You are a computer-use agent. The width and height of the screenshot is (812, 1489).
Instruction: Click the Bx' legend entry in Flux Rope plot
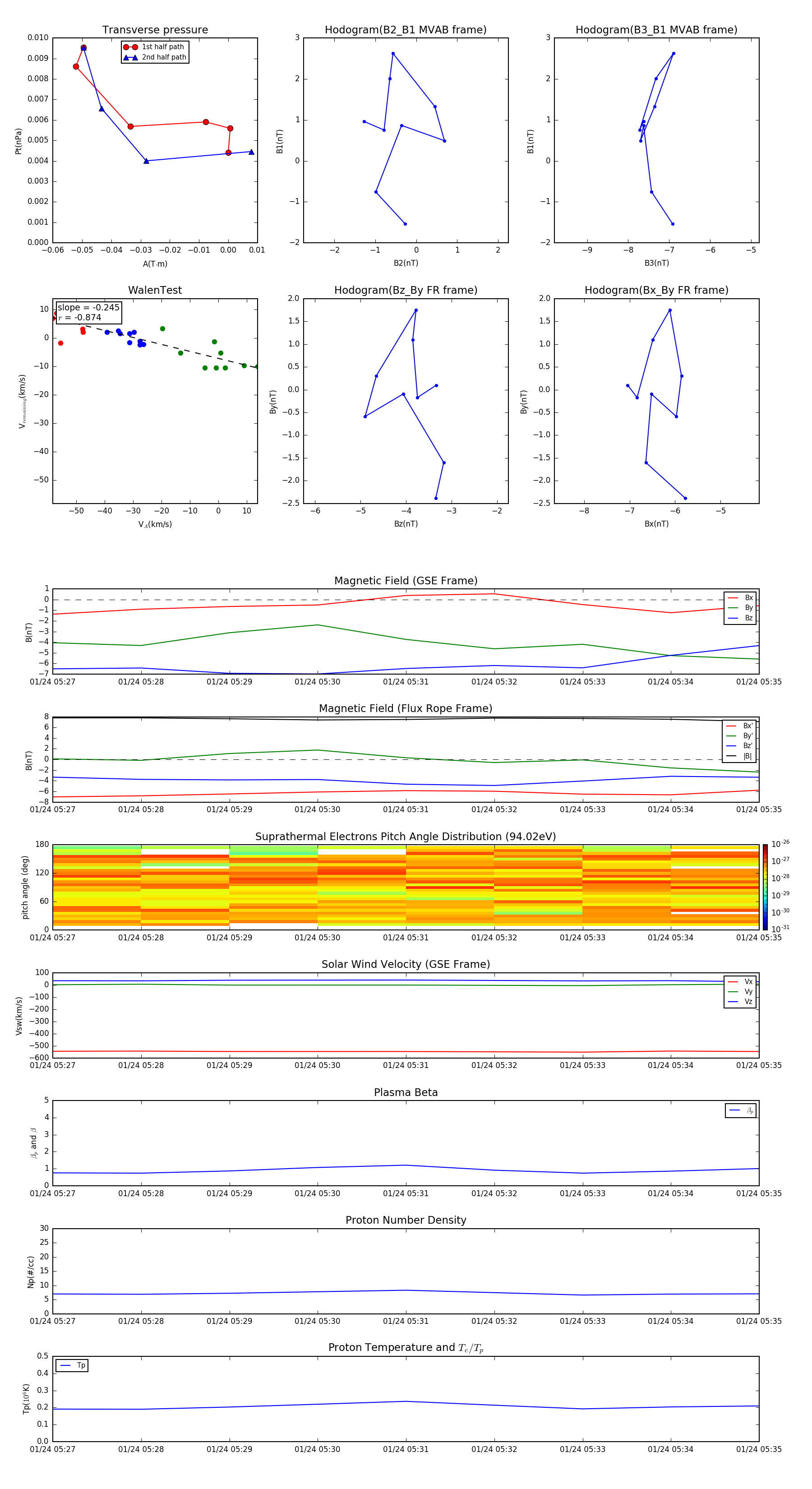740,726
